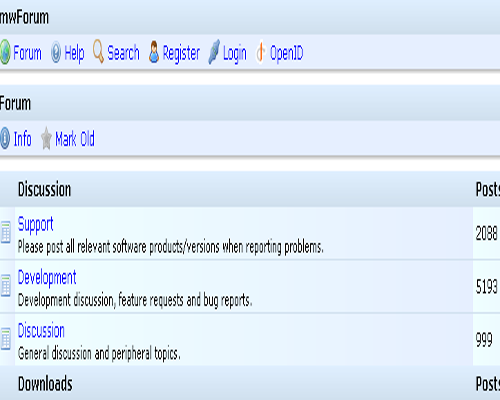
Task: Click the gray star Mark Old icon
Action: (46, 138)
